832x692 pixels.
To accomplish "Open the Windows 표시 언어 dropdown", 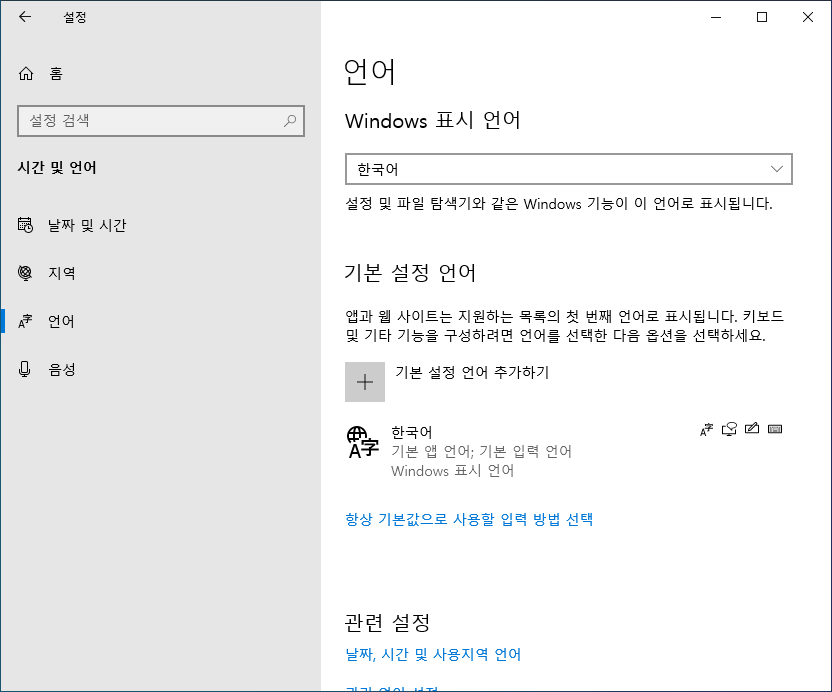I will coord(569,169).
